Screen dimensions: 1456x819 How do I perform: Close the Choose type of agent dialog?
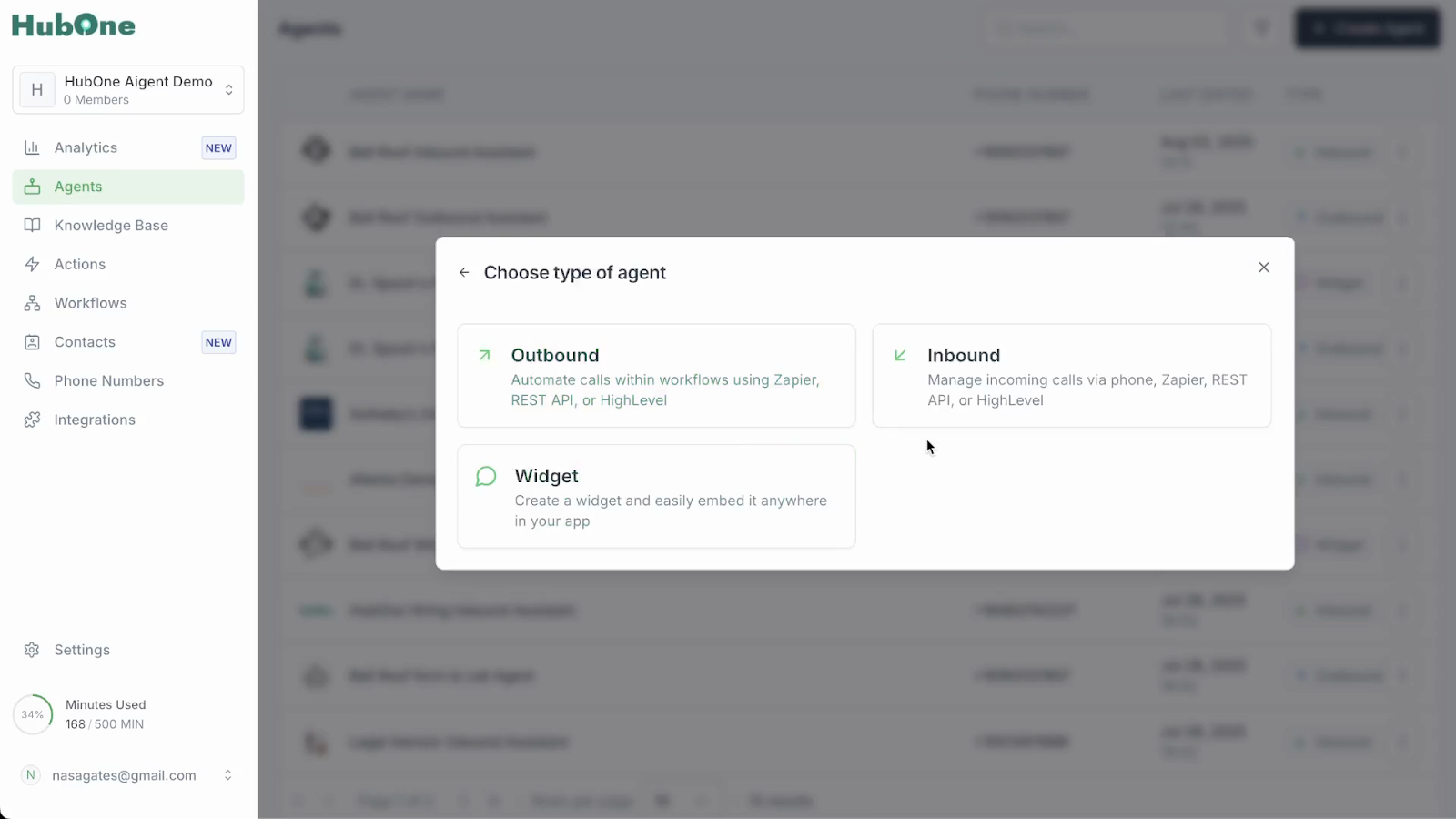tap(1263, 268)
